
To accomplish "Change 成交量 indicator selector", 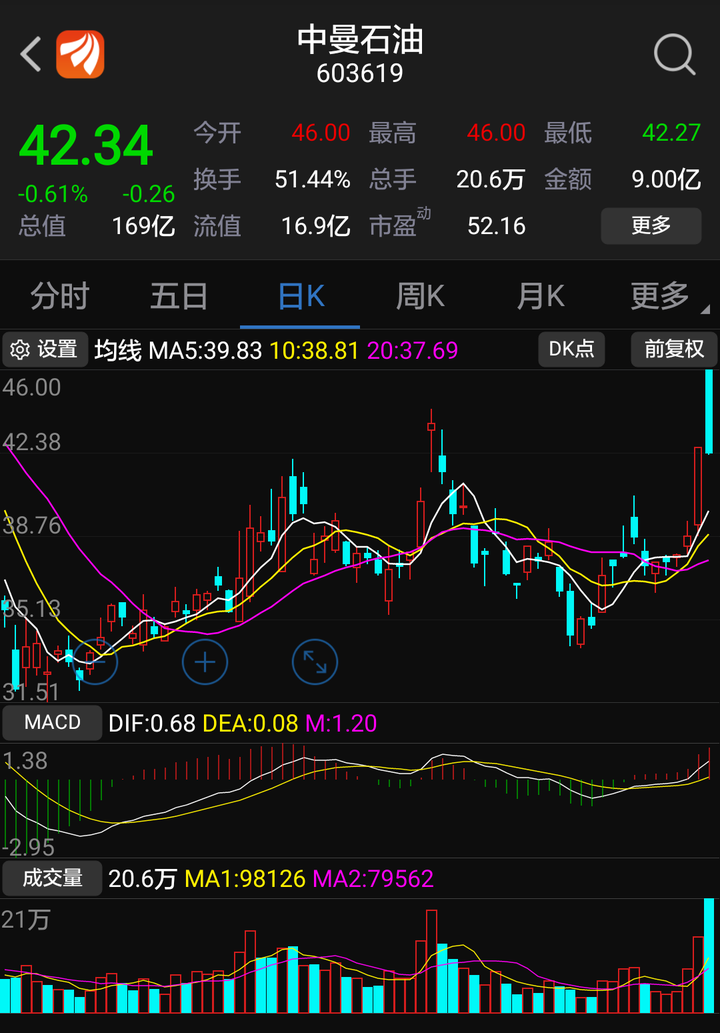I will (52, 878).
